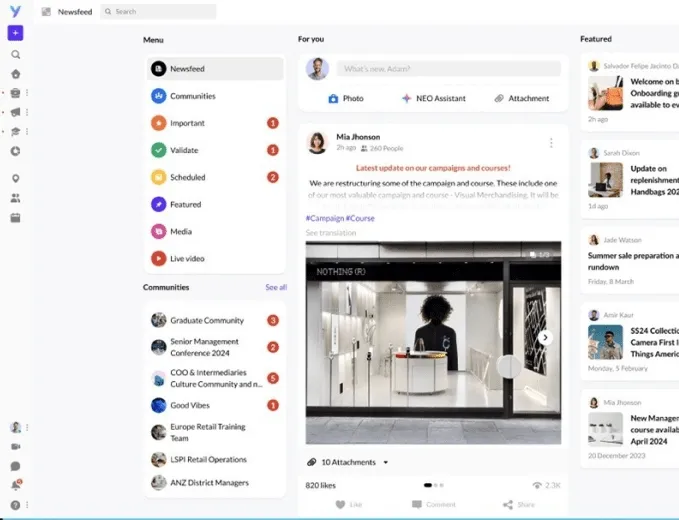Open Europe Retail Training Team community
679x520 pixels.
[x=215, y=432]
